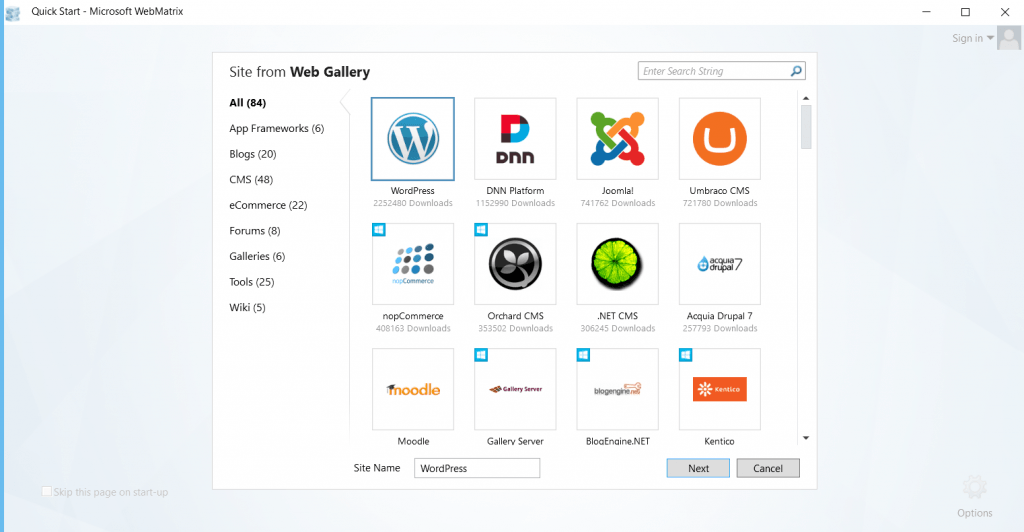Select the Acquia Drupal 7 tile

click(720, 264)
